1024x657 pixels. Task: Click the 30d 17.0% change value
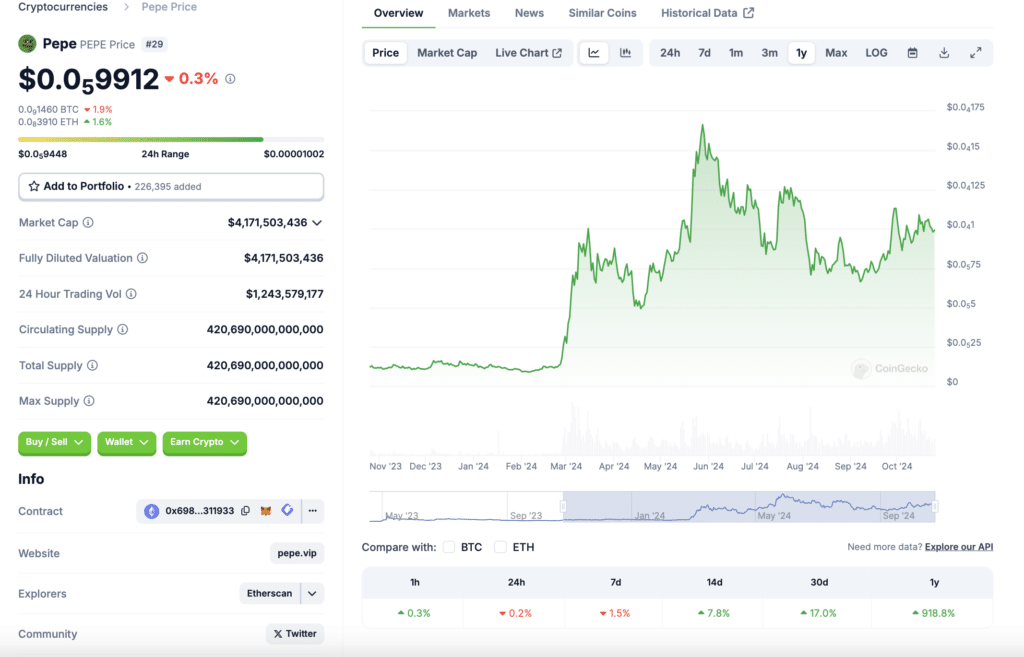pyautogui.click(x=818, y=613)
